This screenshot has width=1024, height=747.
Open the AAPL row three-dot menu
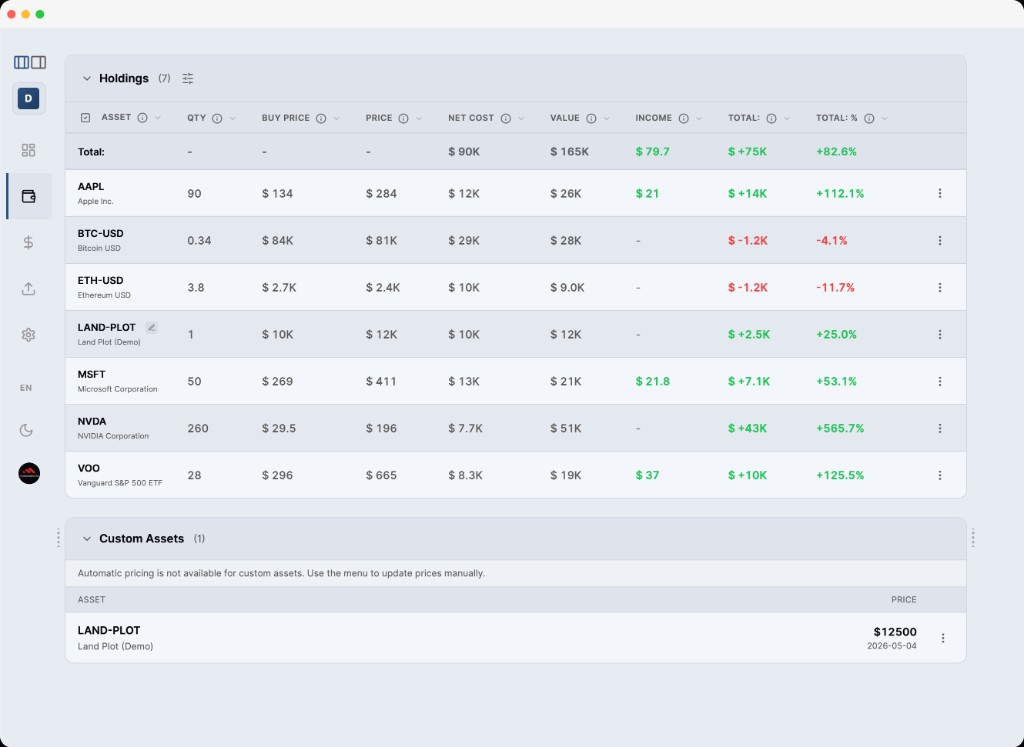(x=940, y=193)
